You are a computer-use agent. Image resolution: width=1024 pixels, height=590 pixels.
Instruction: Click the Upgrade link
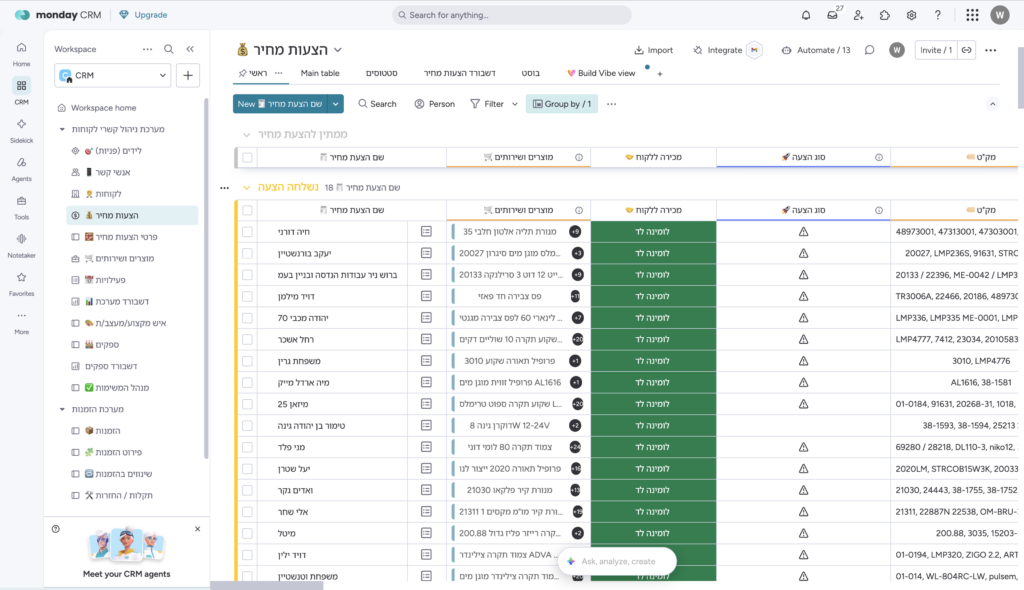click(x=144, y=15)
